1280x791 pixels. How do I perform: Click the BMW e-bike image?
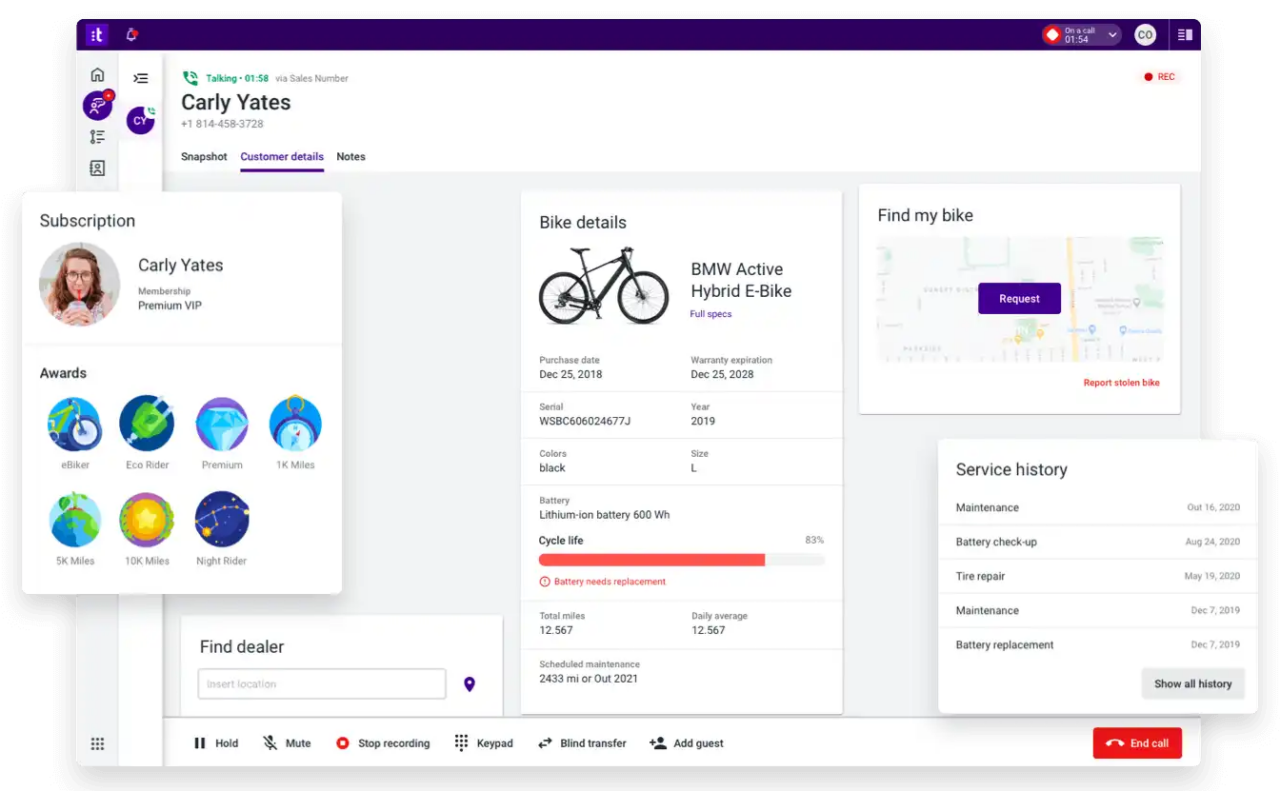pyautogui.click(x=604, y=285)
